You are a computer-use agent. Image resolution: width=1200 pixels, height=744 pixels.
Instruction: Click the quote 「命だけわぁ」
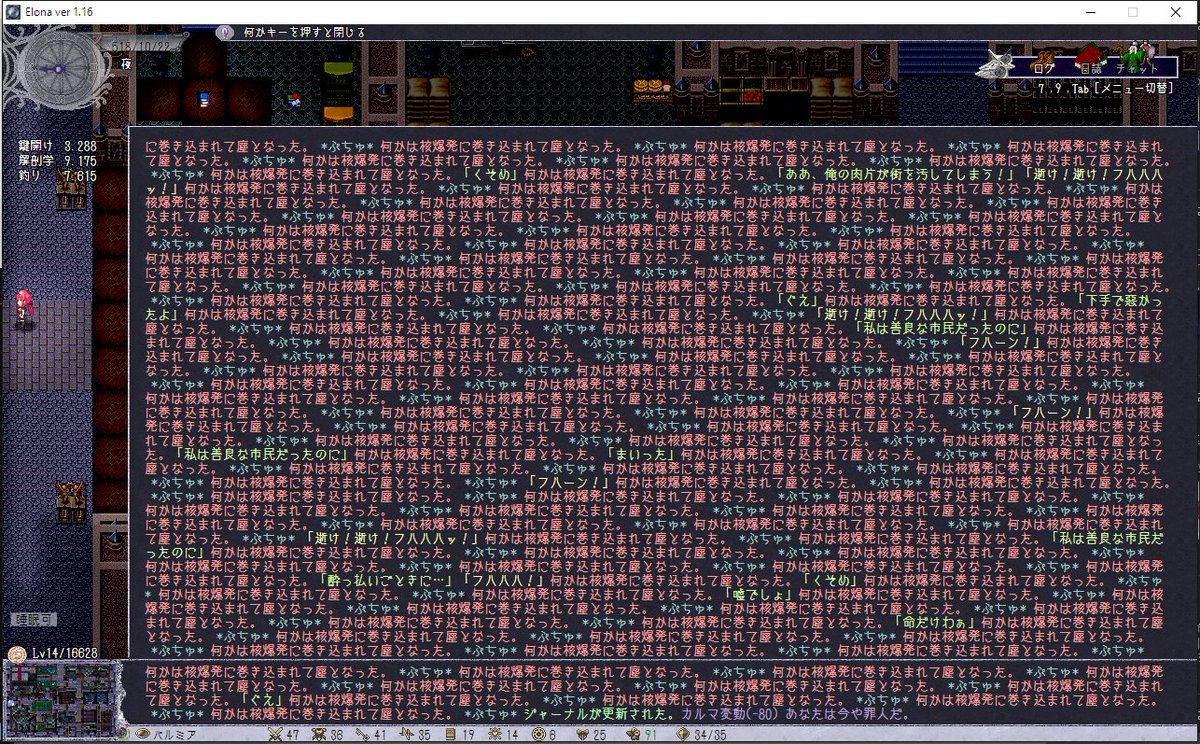(x=934, y=621)
